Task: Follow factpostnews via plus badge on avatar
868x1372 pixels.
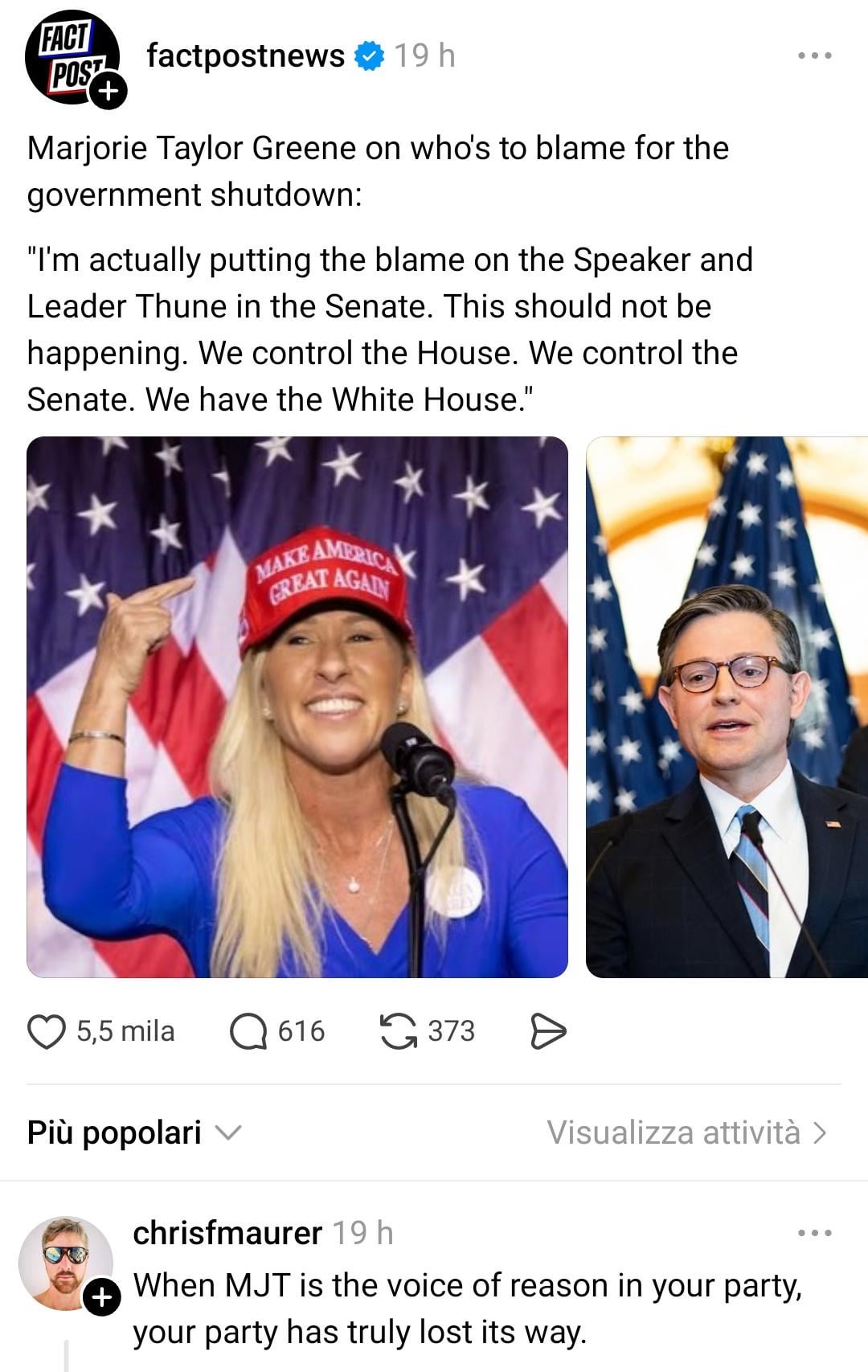Action: click(x=108, y=90)
